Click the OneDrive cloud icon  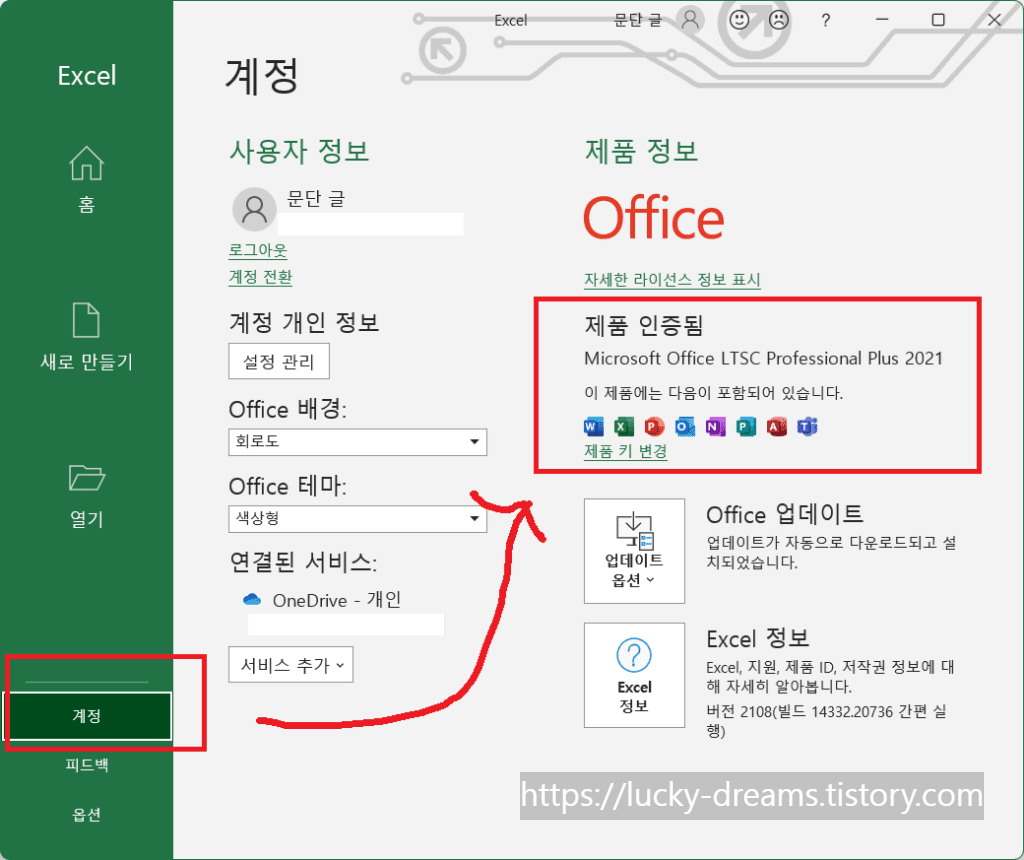click(x=252, y=599)
